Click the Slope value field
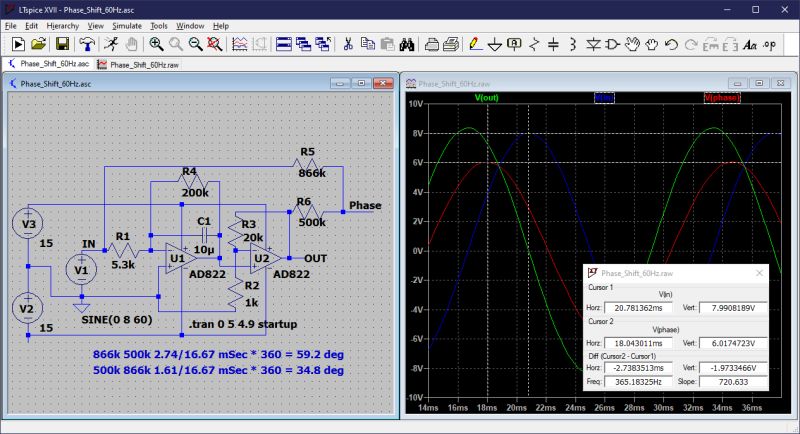 tap(733, 381)
